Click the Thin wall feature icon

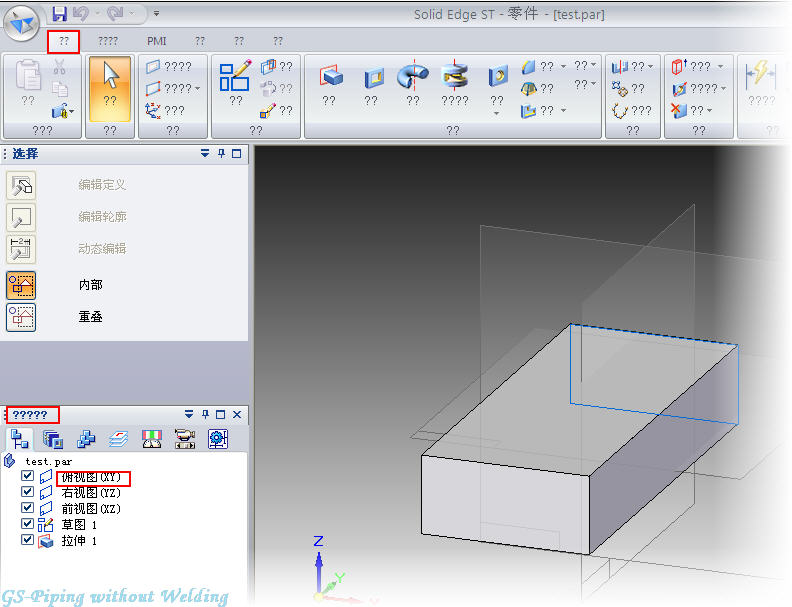point(528,111)
